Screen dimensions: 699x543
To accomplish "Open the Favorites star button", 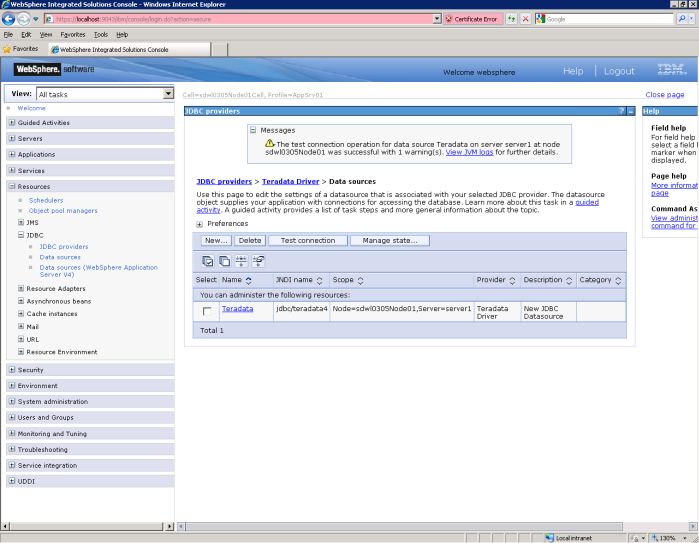I will [21, 49].
